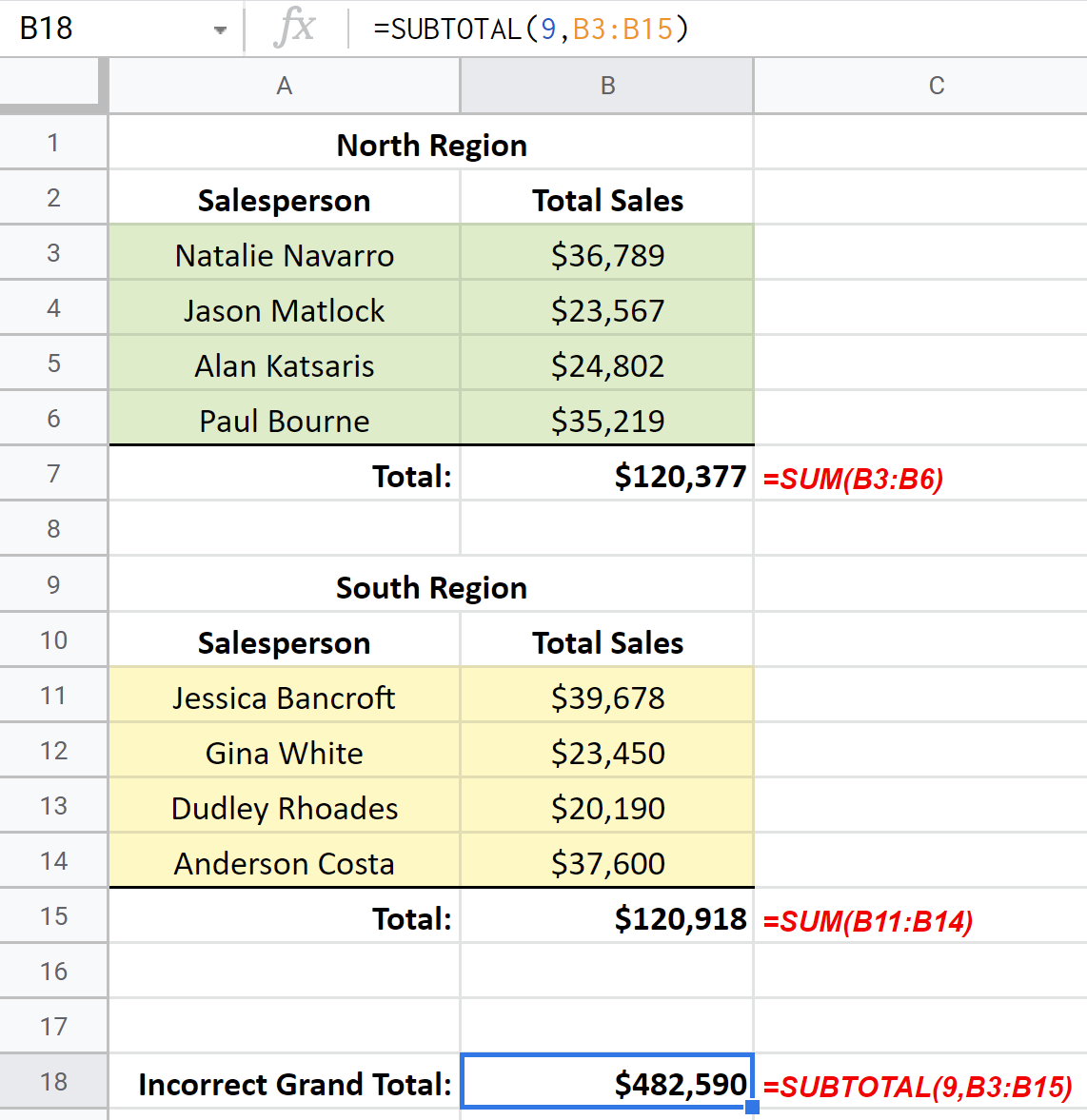1087x1120 pixels.
Task: Select the $39,678 cell
Action: tap(607, 697)
